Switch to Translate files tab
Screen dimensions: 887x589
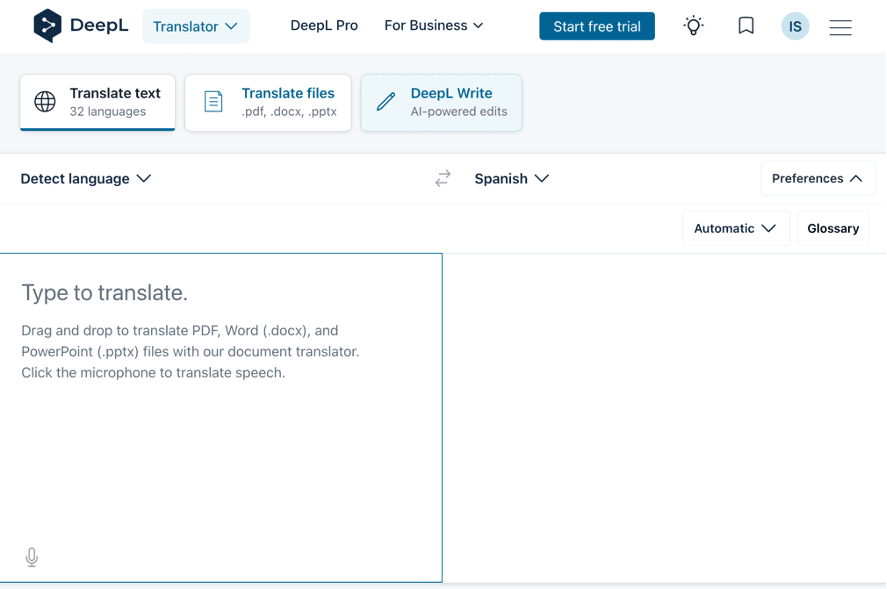point(268,102)
